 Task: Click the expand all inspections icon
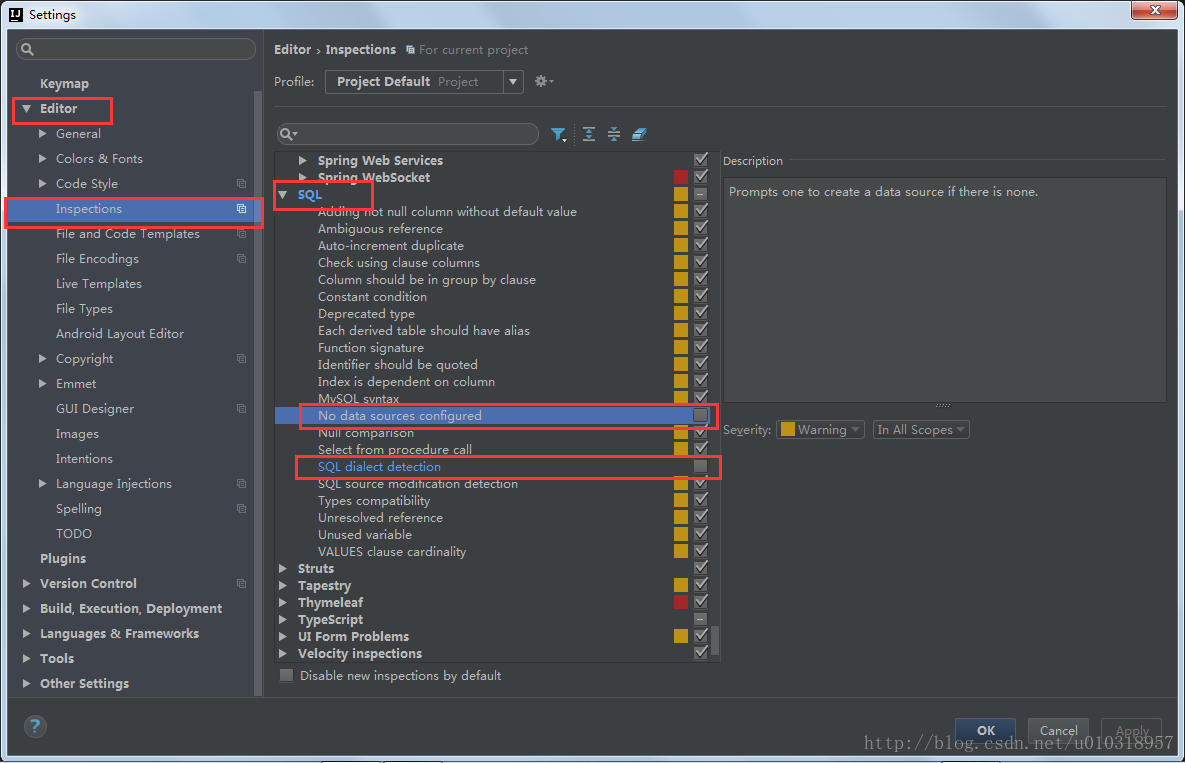[x=589, y=134]
